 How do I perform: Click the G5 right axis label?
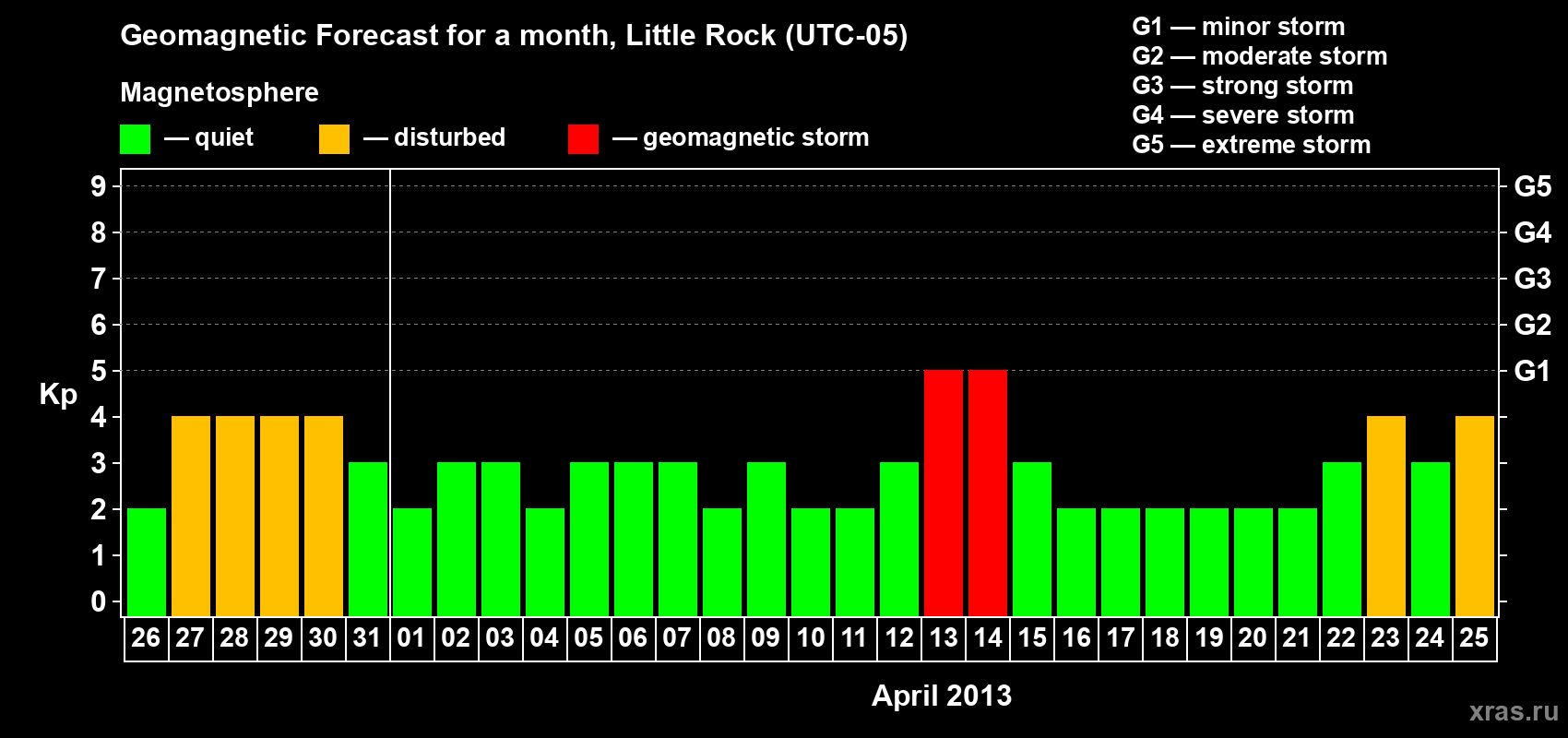coord(1533,186)
